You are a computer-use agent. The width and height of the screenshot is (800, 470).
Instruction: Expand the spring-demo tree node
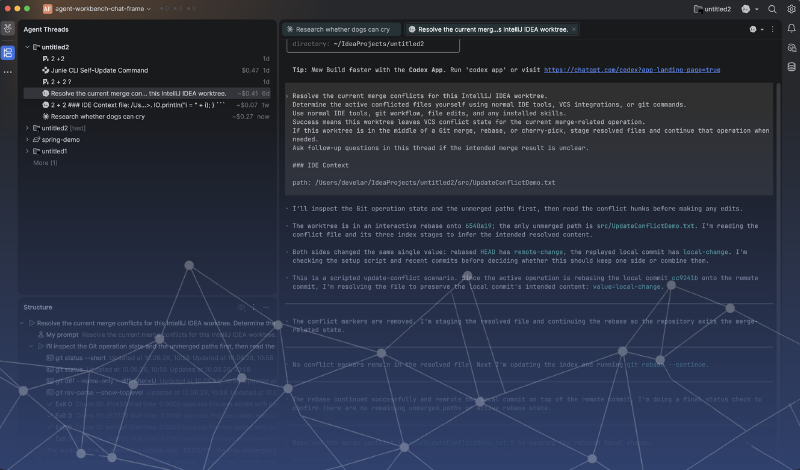28,140
